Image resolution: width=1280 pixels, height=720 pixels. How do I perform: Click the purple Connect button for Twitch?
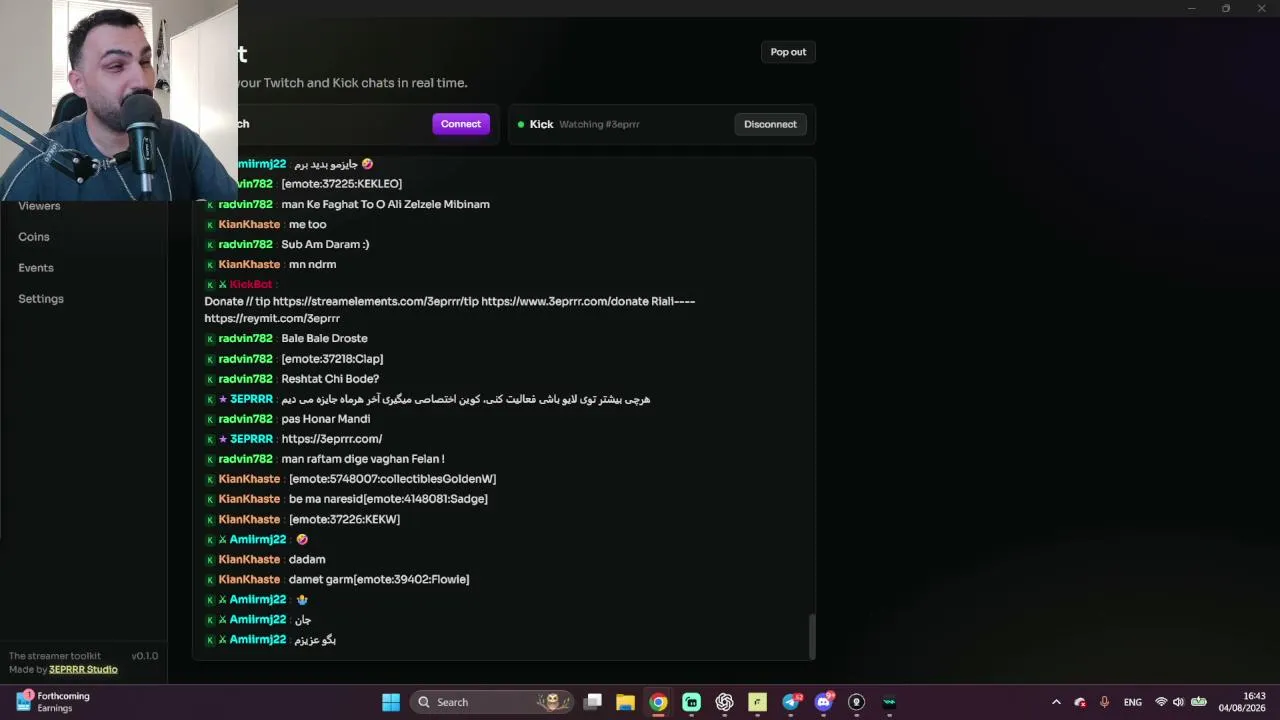point(461,124)
